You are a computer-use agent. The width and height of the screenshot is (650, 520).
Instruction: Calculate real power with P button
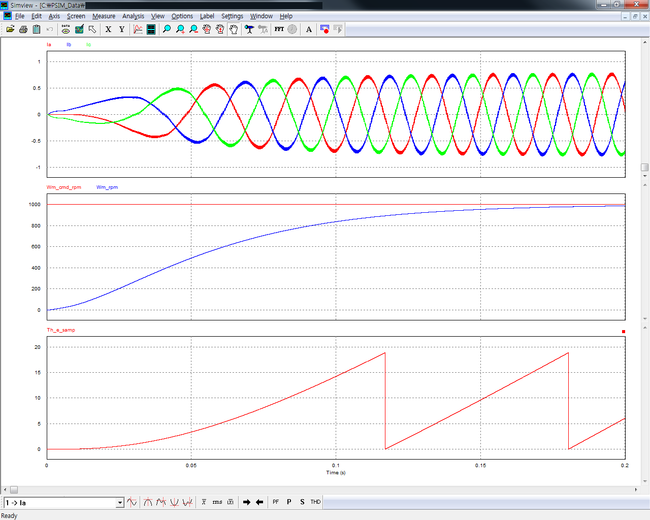tap(289, 502)
